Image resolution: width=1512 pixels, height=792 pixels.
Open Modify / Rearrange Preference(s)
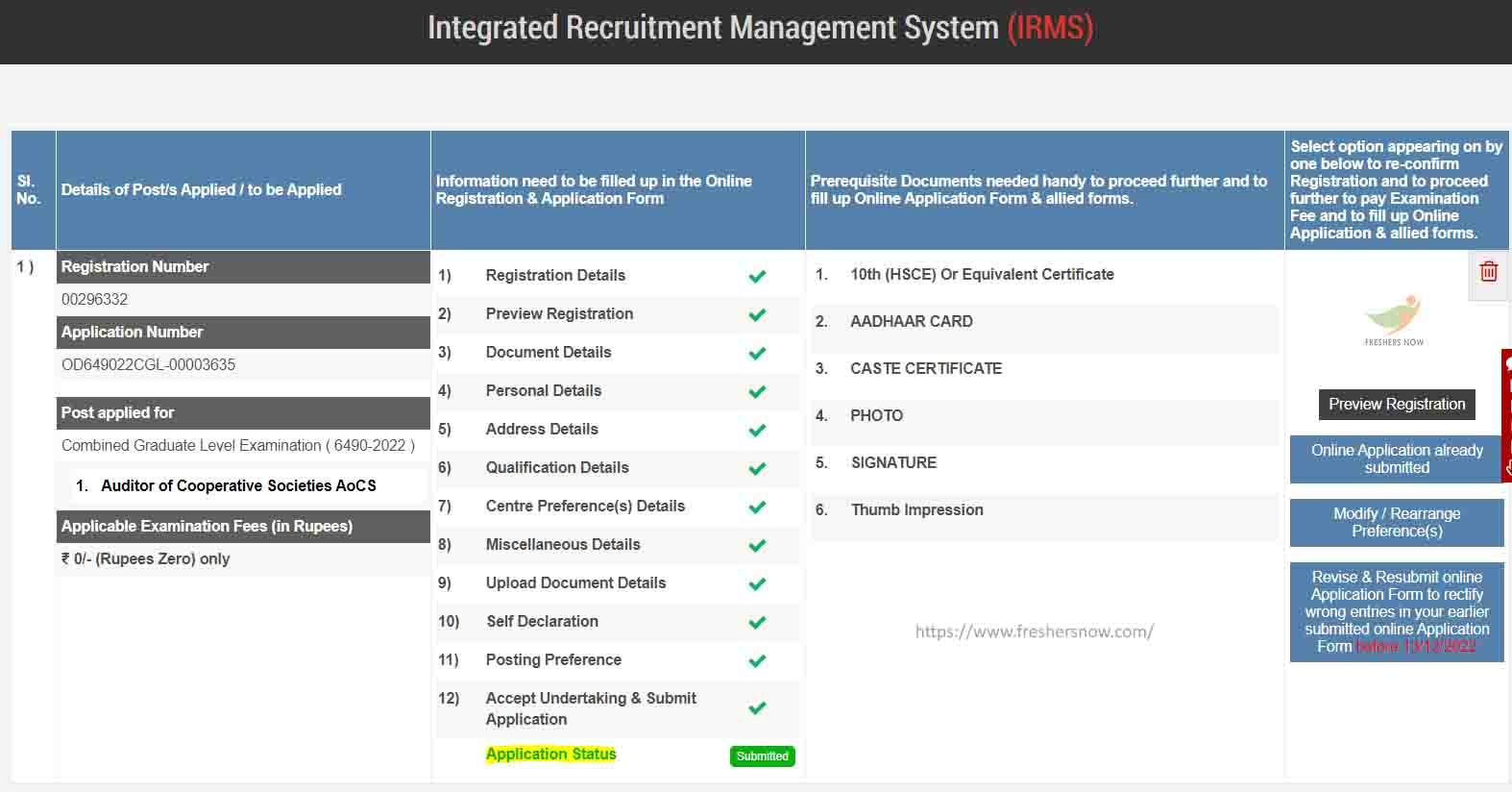tap(1397, 522)
